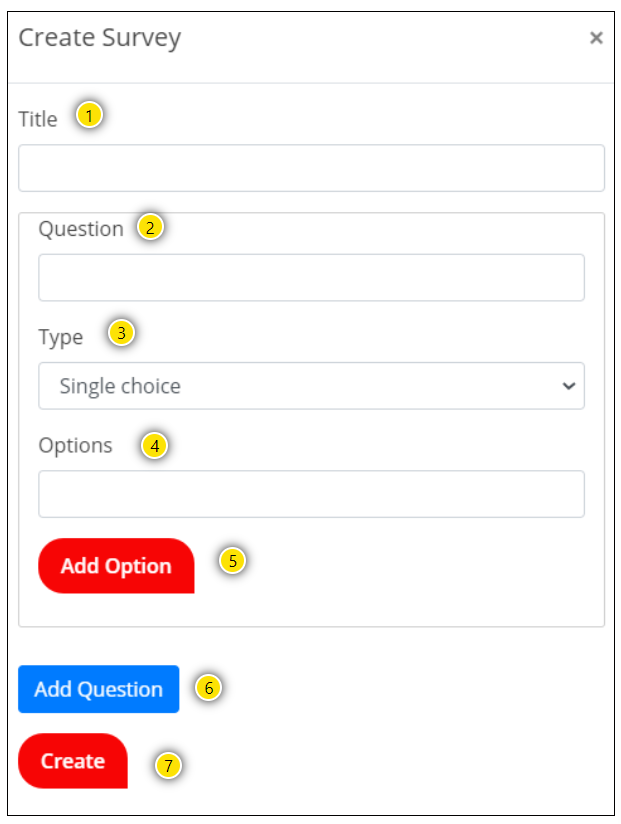Focus the Question text field
The image size is (621, 824).
311,277
